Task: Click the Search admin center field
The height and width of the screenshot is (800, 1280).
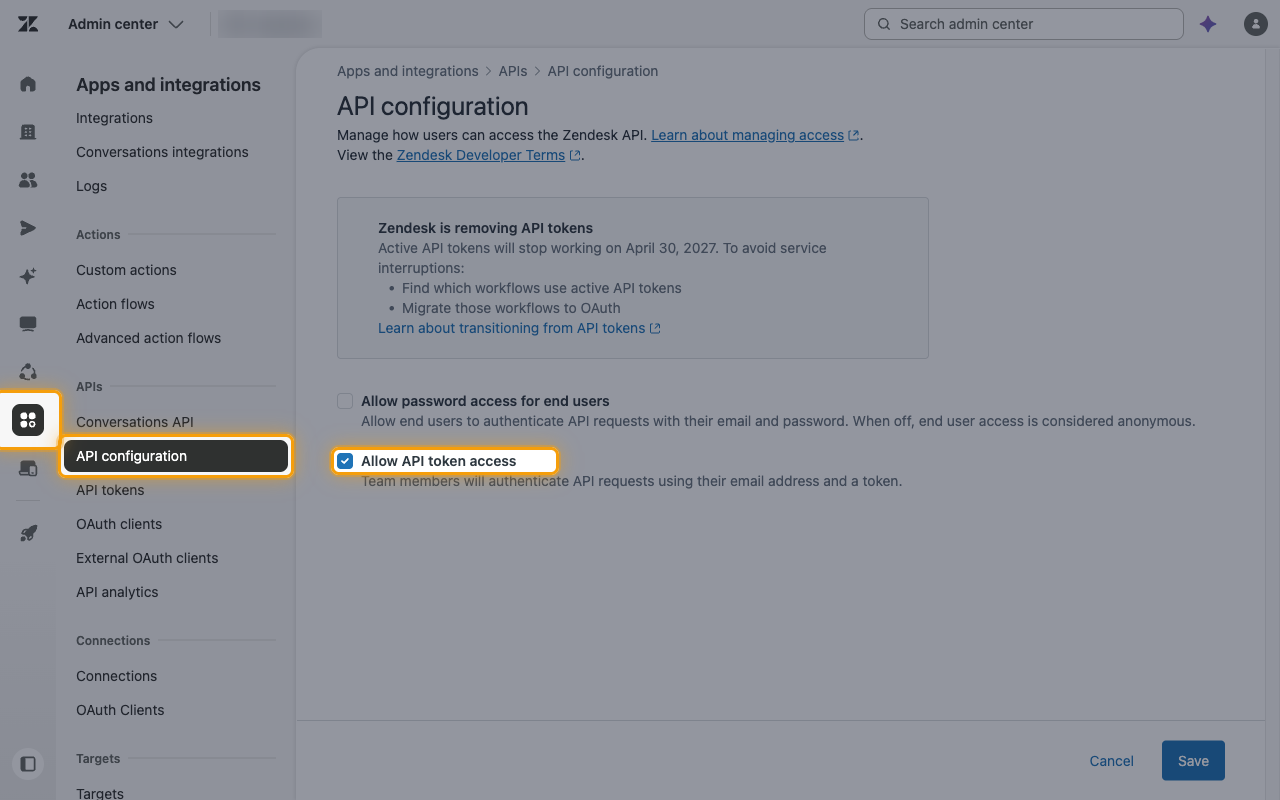Action: click(1024, 24)
